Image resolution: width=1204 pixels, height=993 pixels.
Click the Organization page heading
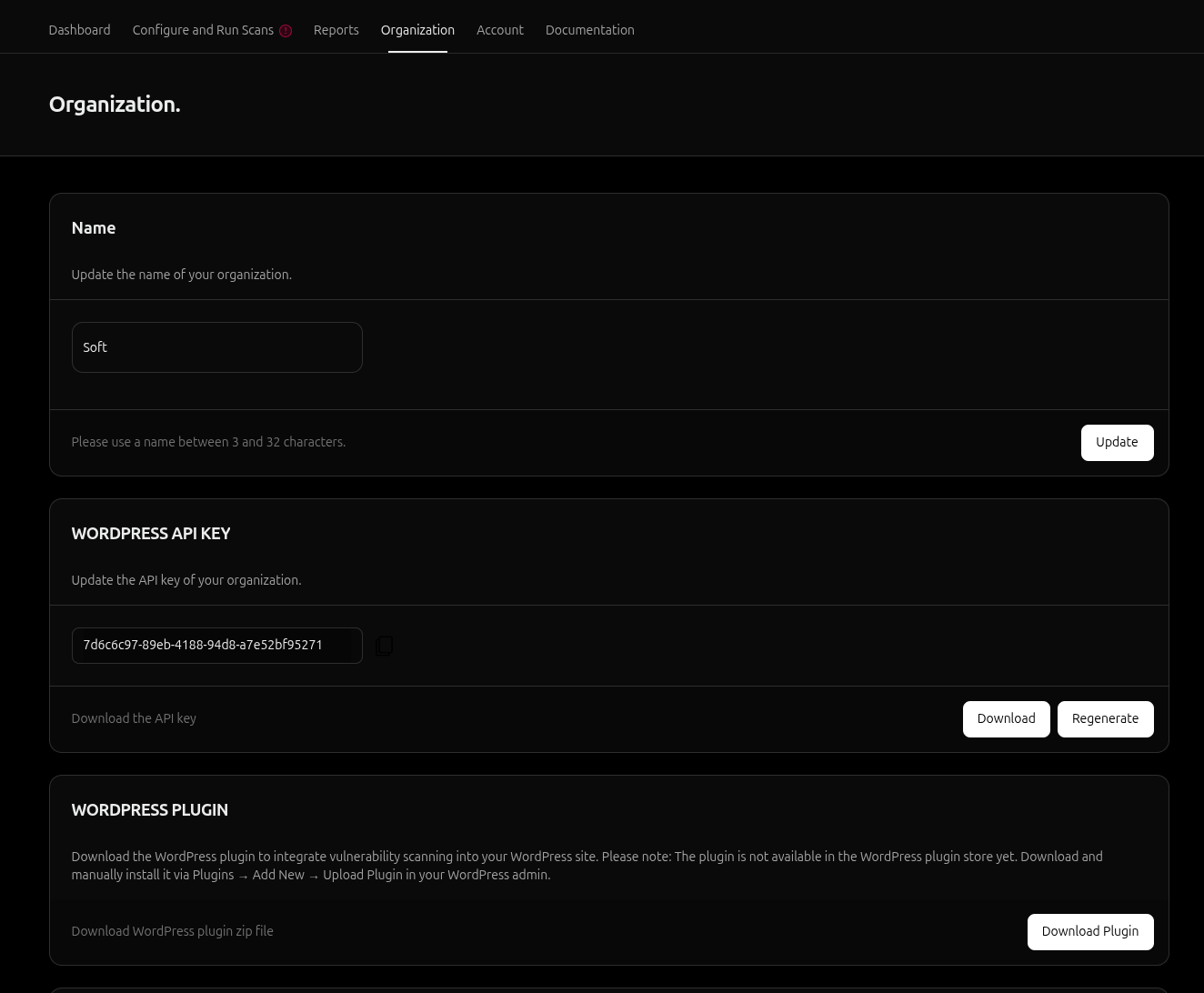click(115, 105)
